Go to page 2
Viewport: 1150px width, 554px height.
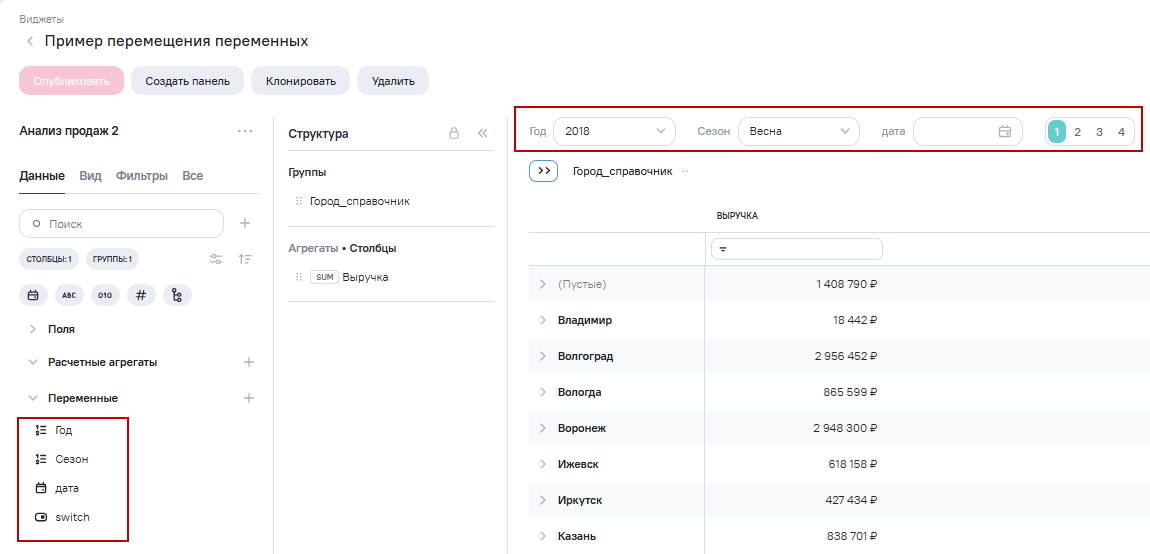pyautogui.click(x=1077, y=132)
